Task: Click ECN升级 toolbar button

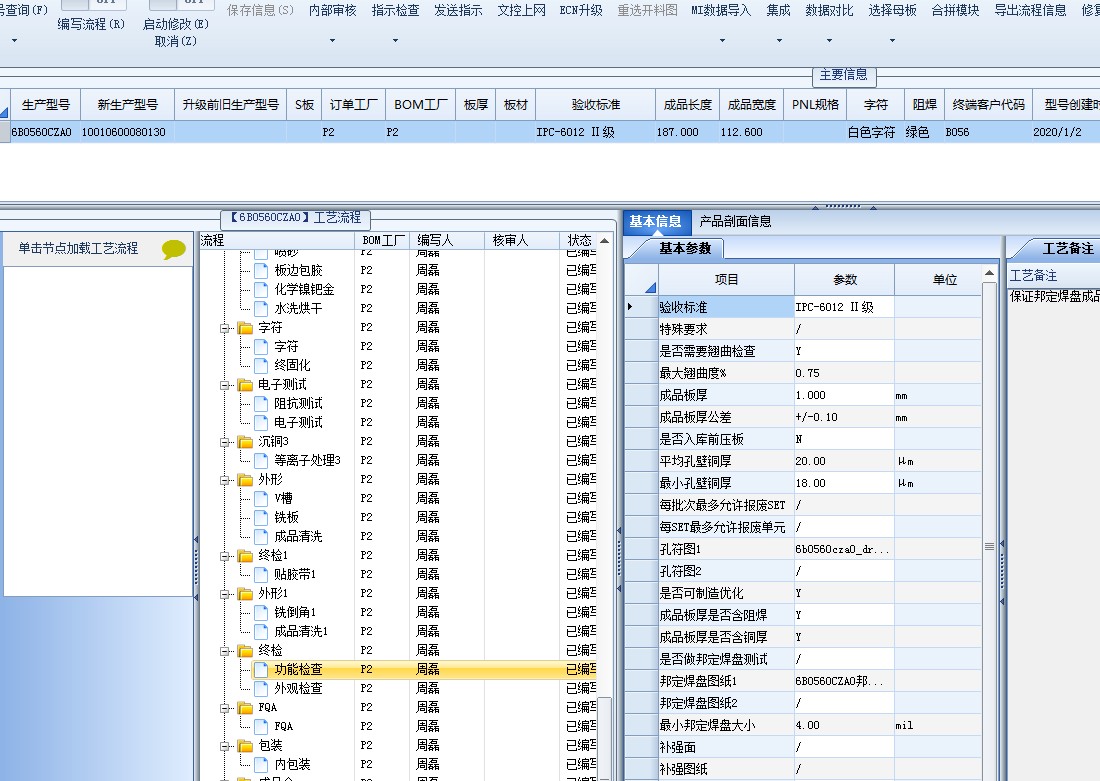Action: pos(581,11)
